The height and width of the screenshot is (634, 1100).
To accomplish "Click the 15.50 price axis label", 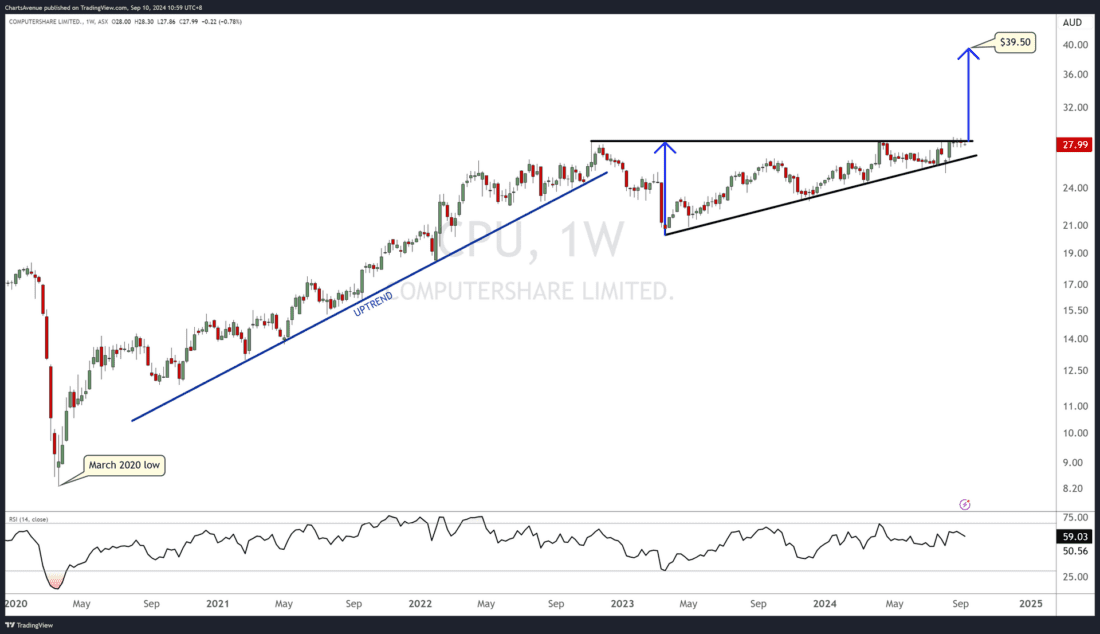I will (x=1075, y=310).
